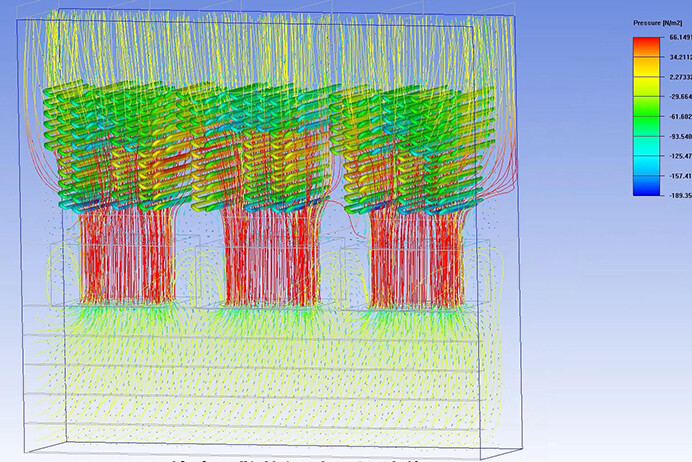Viewport: 692px width, 462px height.
Task: Click the -157.41 legend value
Action: 681,176
